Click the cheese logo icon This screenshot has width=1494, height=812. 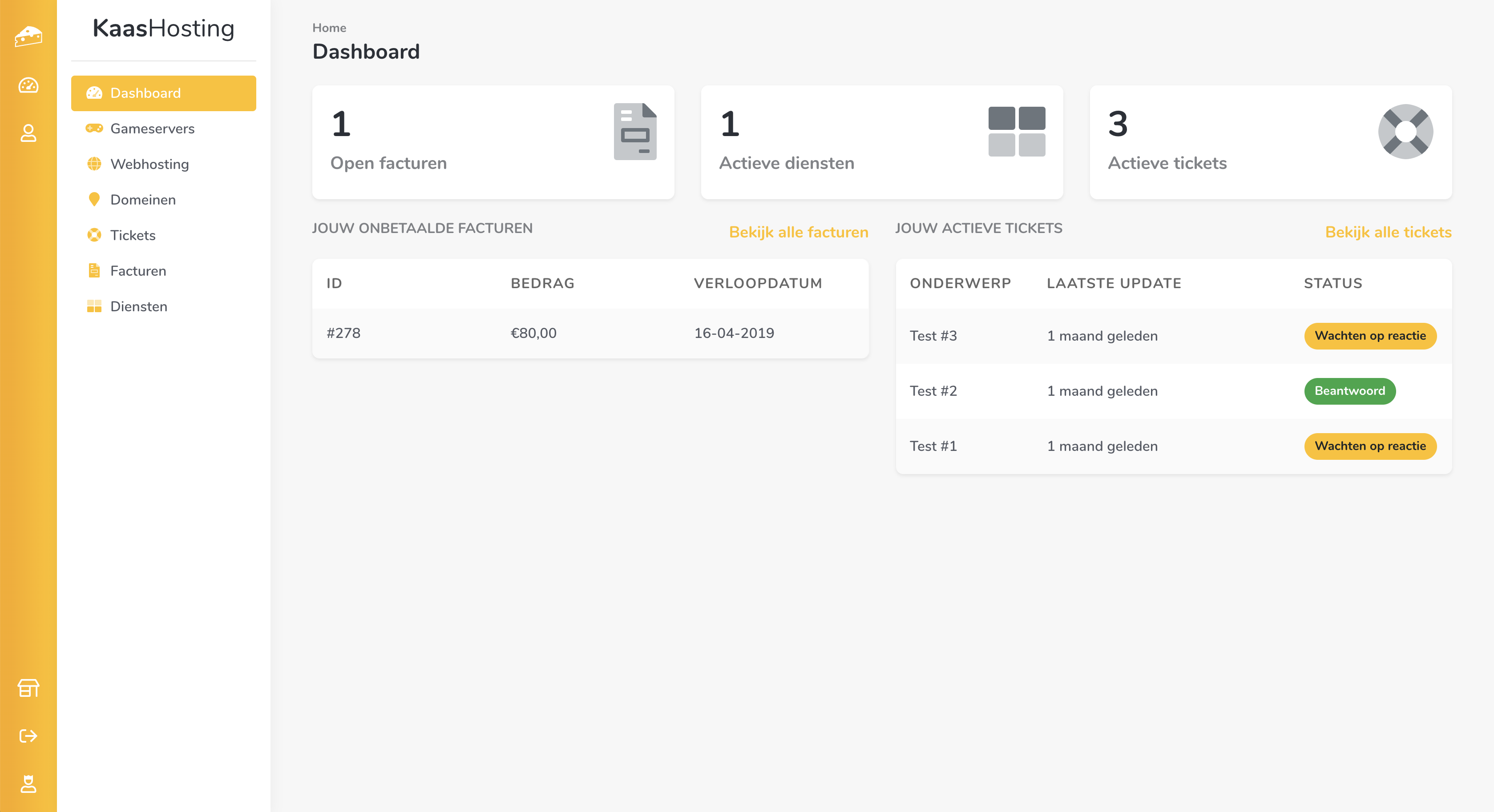pyautogui.click(x=28, y=36)
